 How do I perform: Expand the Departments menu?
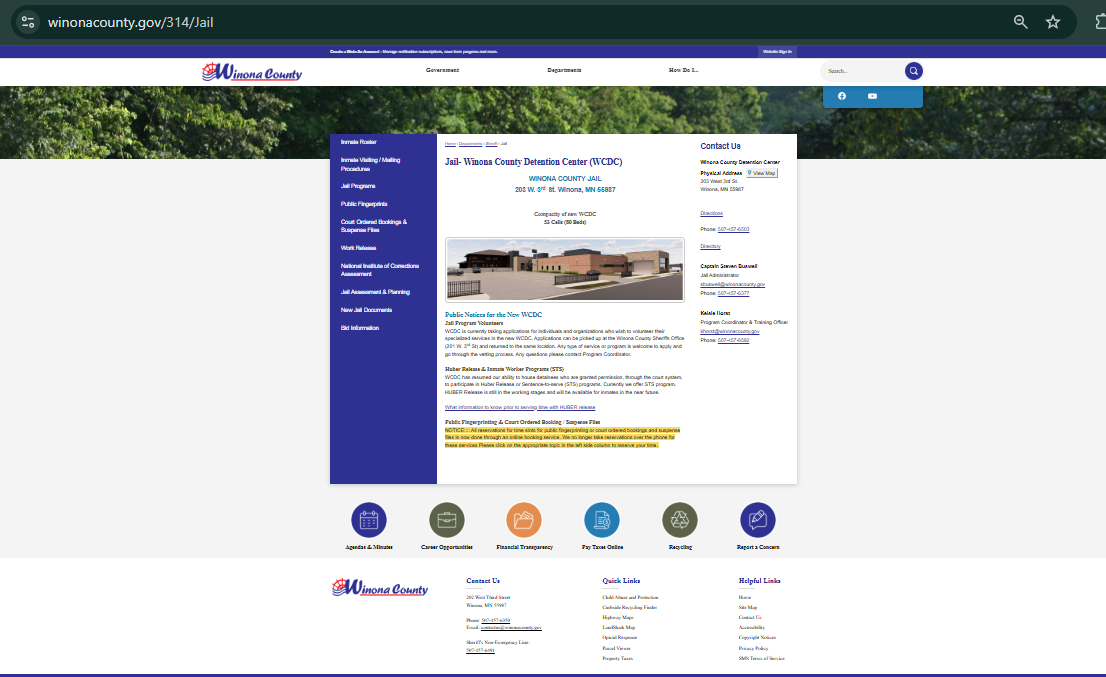564,70
